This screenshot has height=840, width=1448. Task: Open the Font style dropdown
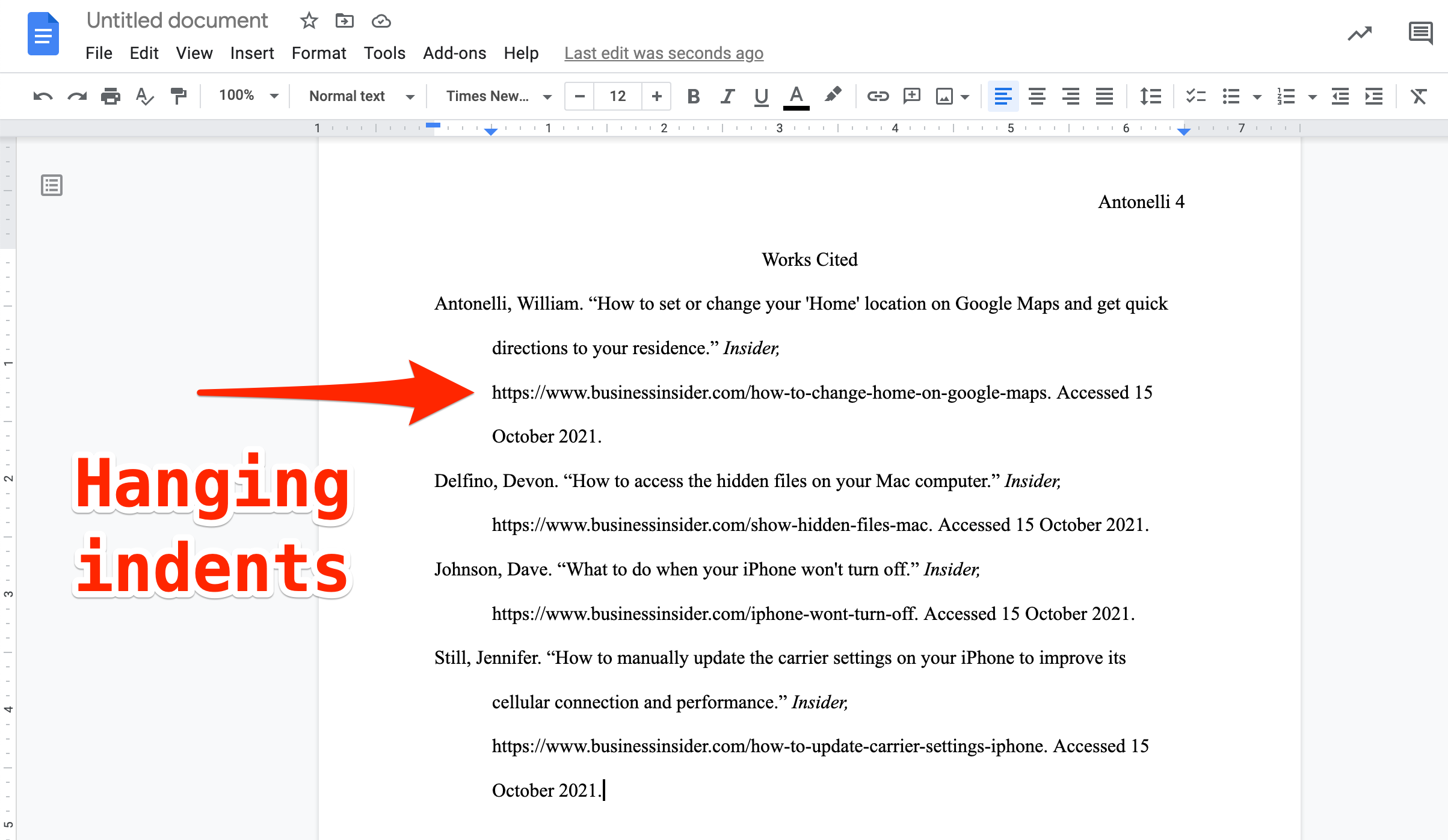tap(497, 97)
